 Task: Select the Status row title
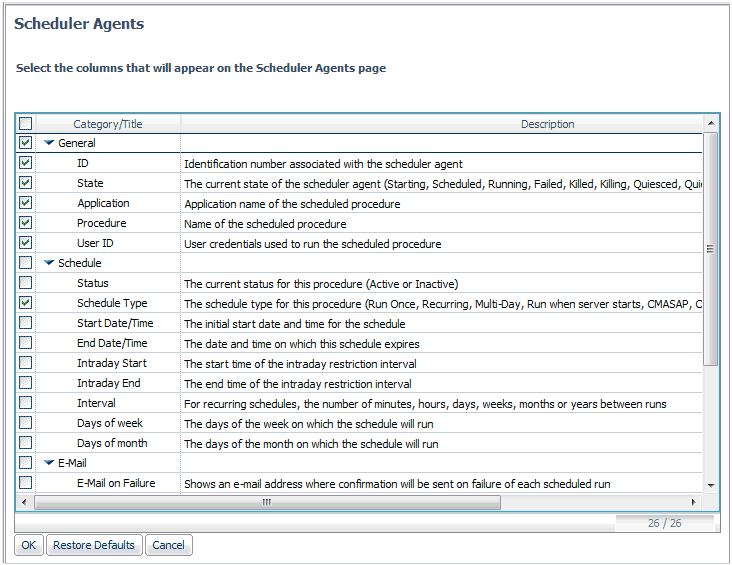(92, 283)
